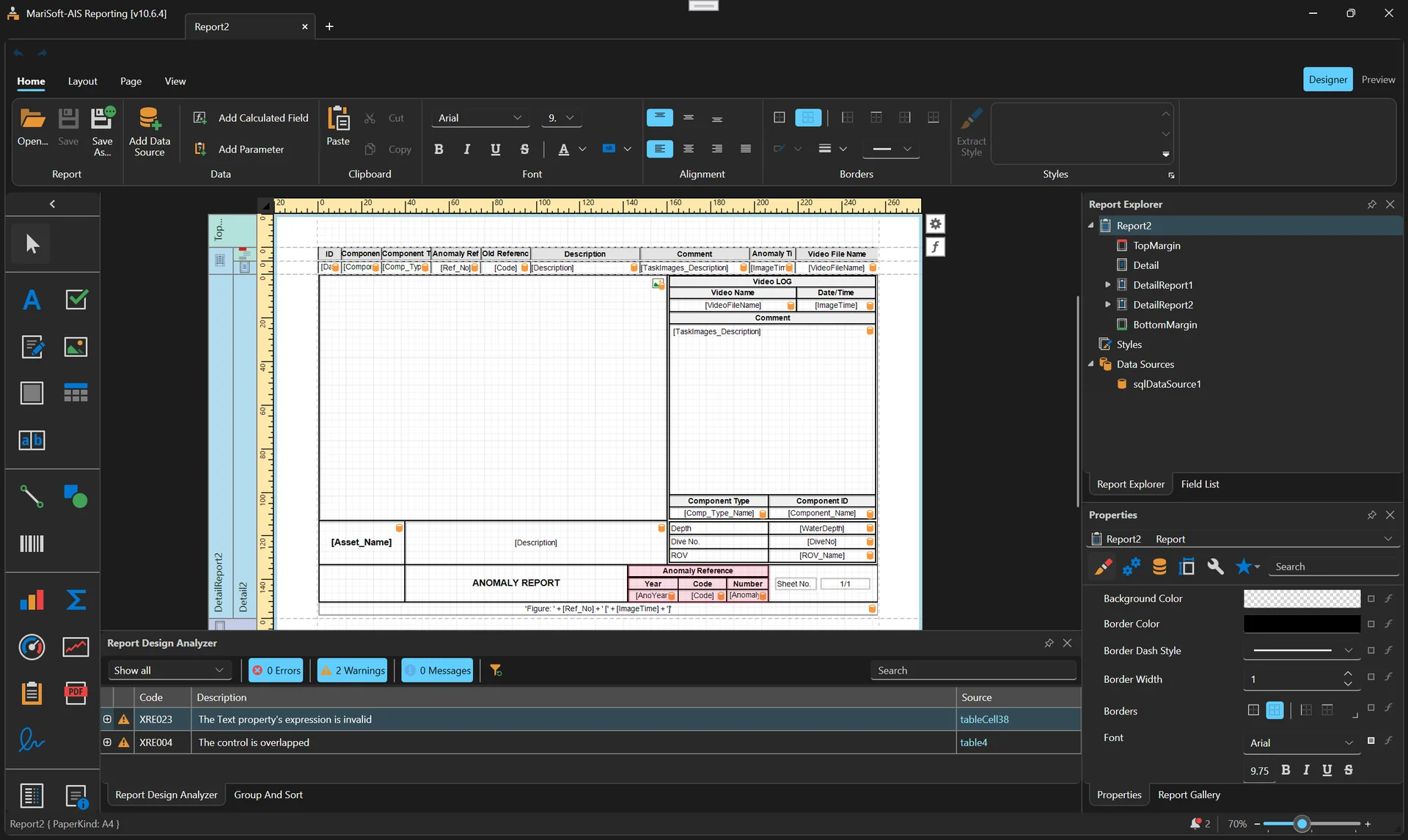Collapse the Data Sources tree node
The image size is (1408, 840).
(x=1090, y=364)
